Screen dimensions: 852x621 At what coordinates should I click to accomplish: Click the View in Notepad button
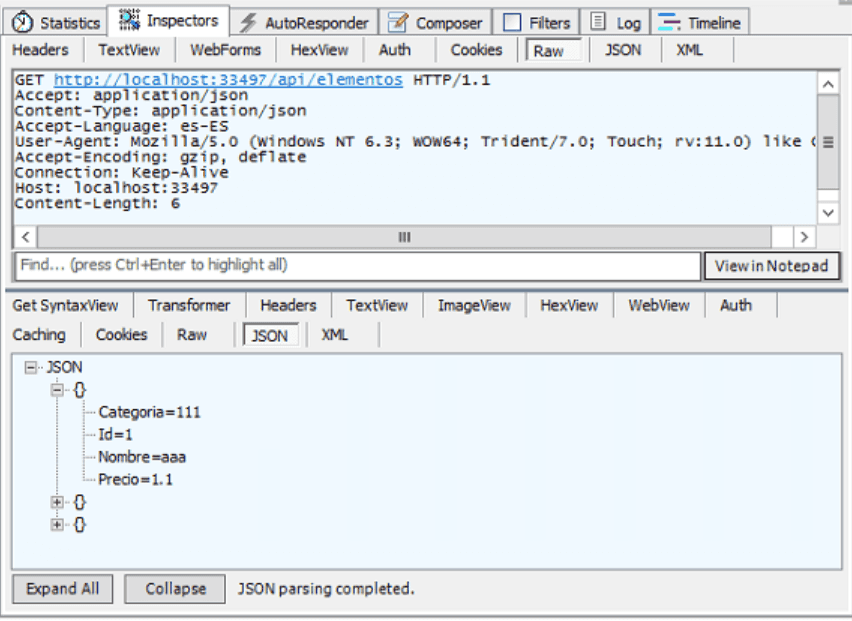coord(771,266)
